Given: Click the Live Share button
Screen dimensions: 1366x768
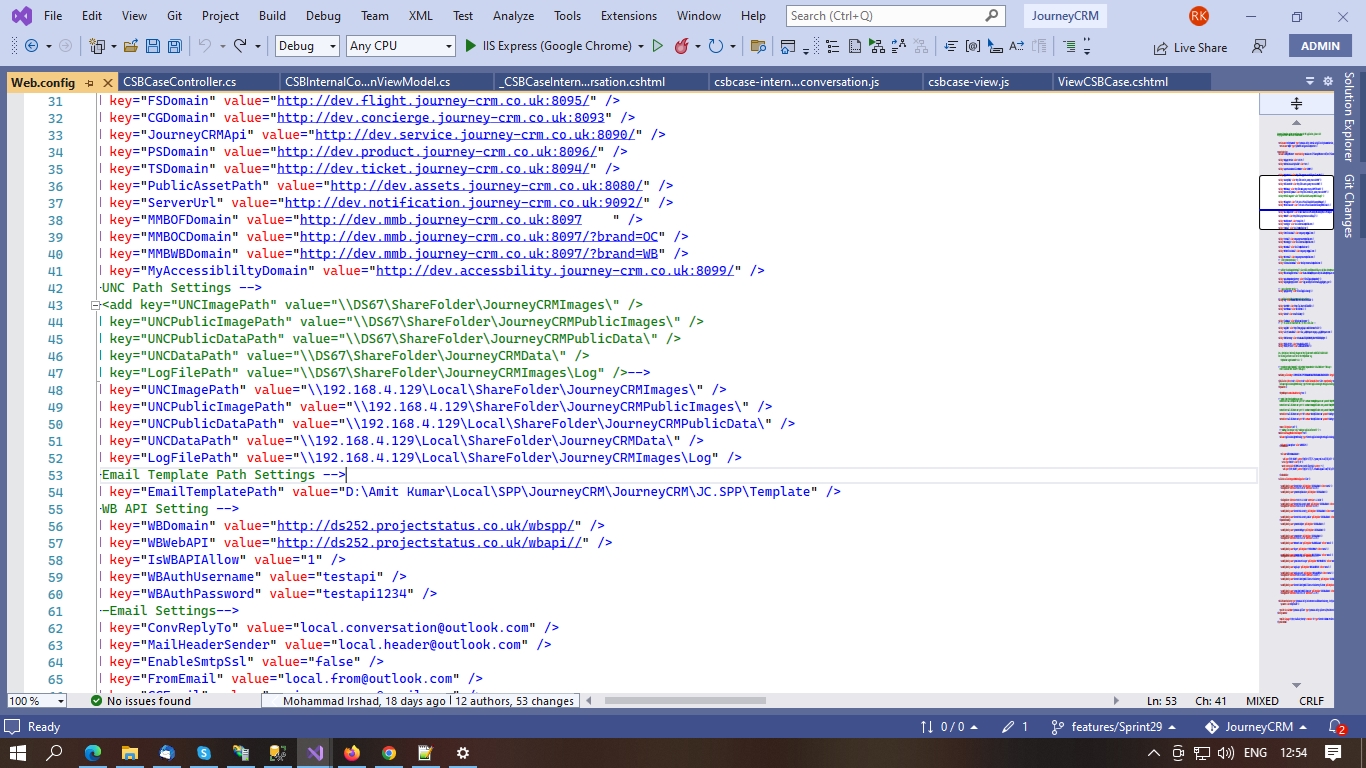Looking at the screenshot, I should (x=1190, y=47).
